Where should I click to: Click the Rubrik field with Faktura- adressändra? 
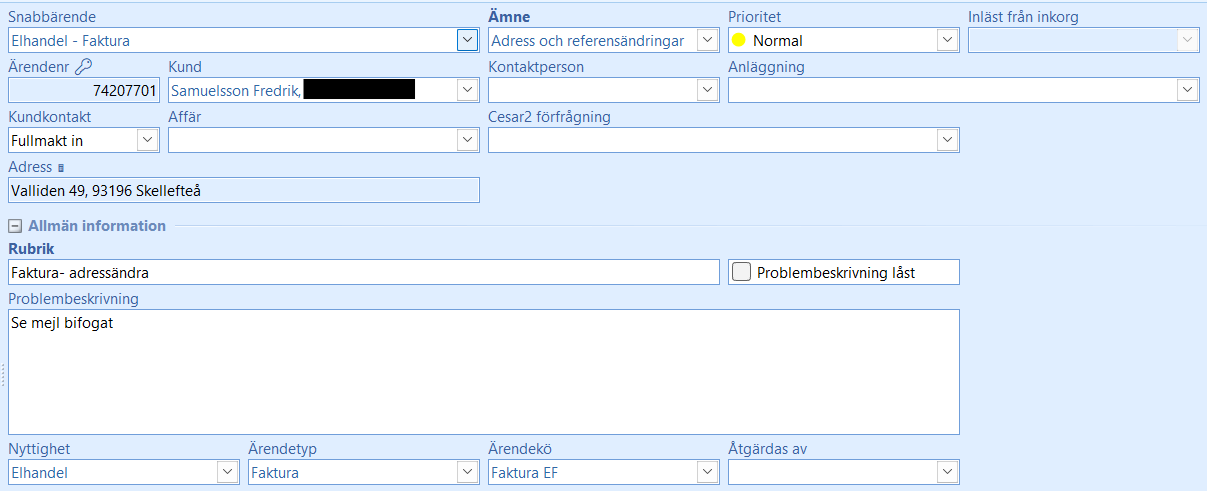(362, 272)
